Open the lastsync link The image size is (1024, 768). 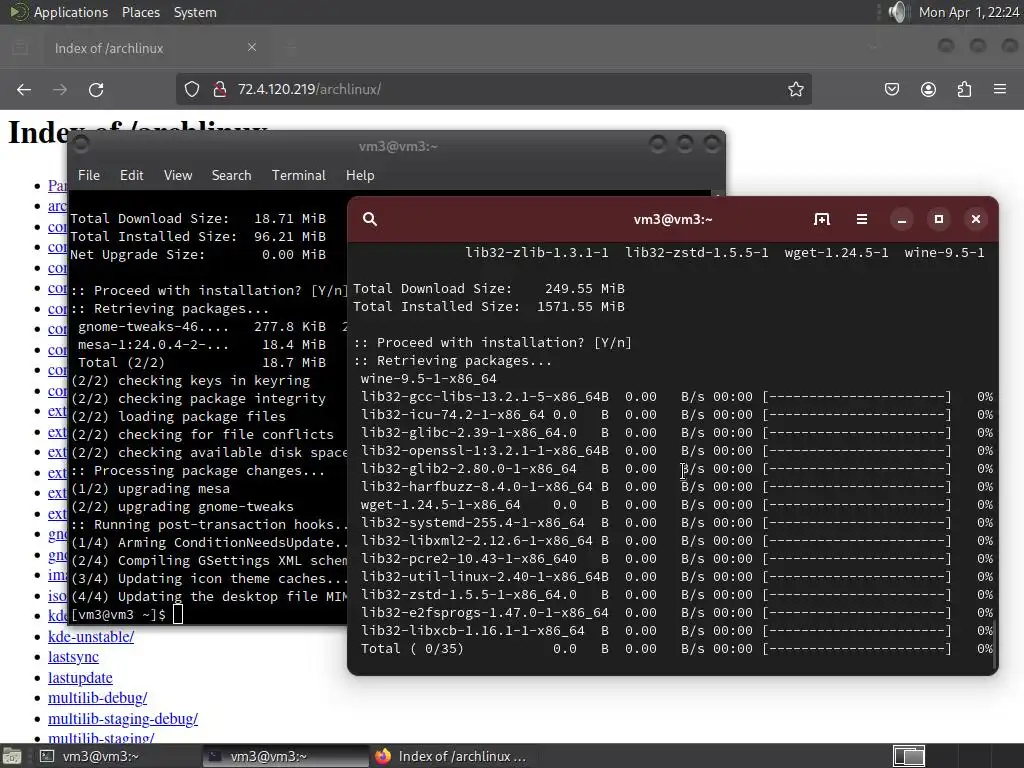(x=73, y=657)
